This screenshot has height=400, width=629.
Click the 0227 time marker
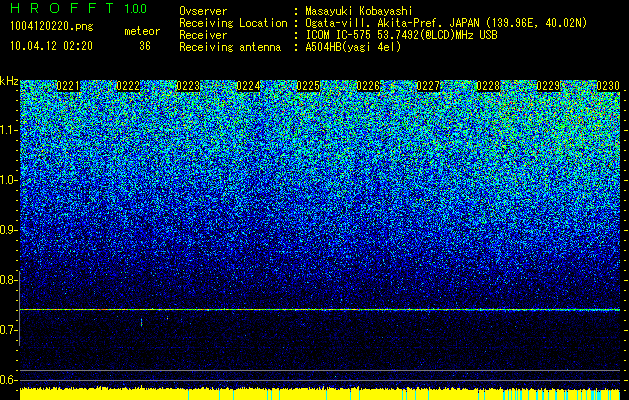[x=428, y=86]
